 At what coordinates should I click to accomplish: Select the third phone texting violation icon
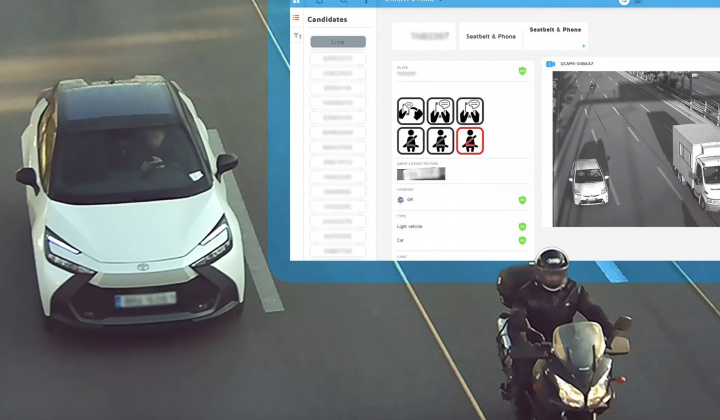(470, 111)
